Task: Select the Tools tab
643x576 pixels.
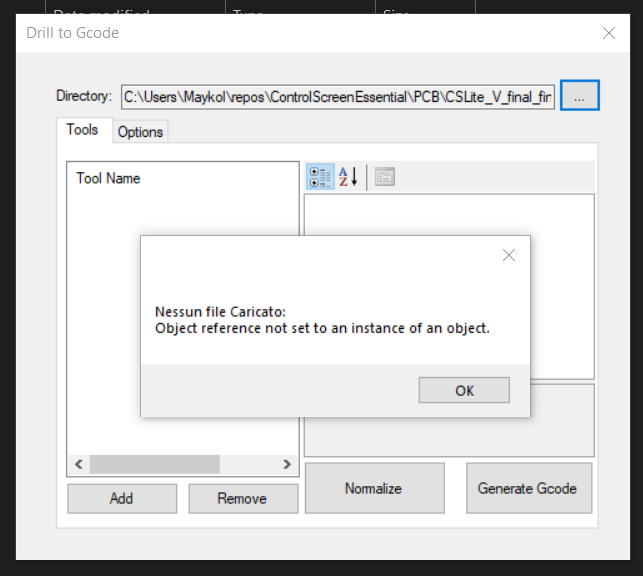Action: tap(82, 130)
